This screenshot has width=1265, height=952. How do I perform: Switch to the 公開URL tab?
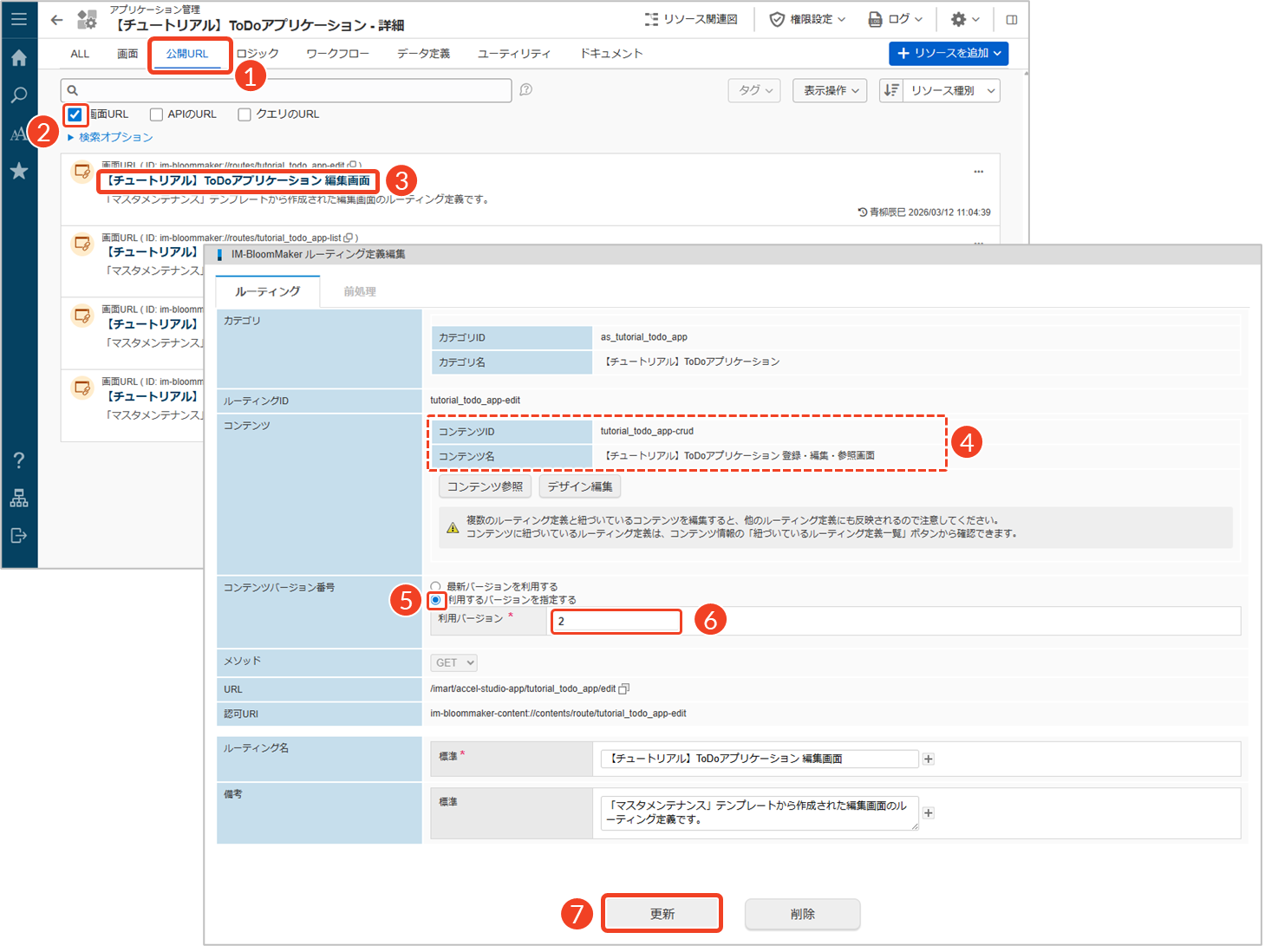(187, 54)
